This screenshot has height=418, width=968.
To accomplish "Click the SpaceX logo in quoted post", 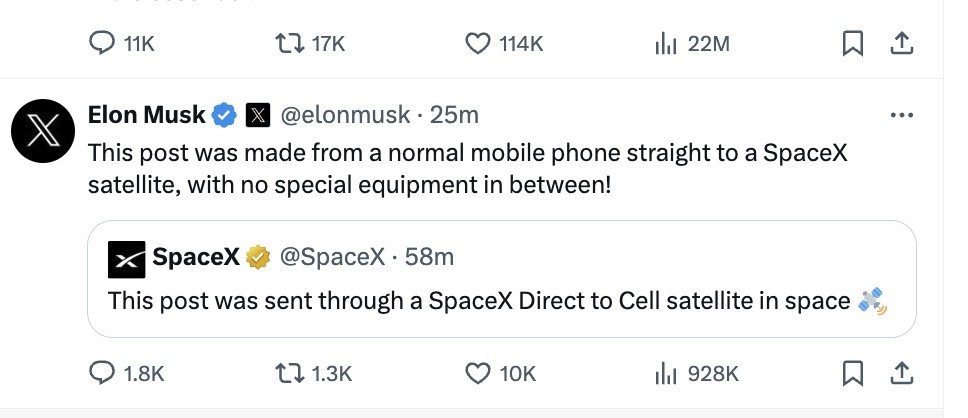I will click(126, 258).
